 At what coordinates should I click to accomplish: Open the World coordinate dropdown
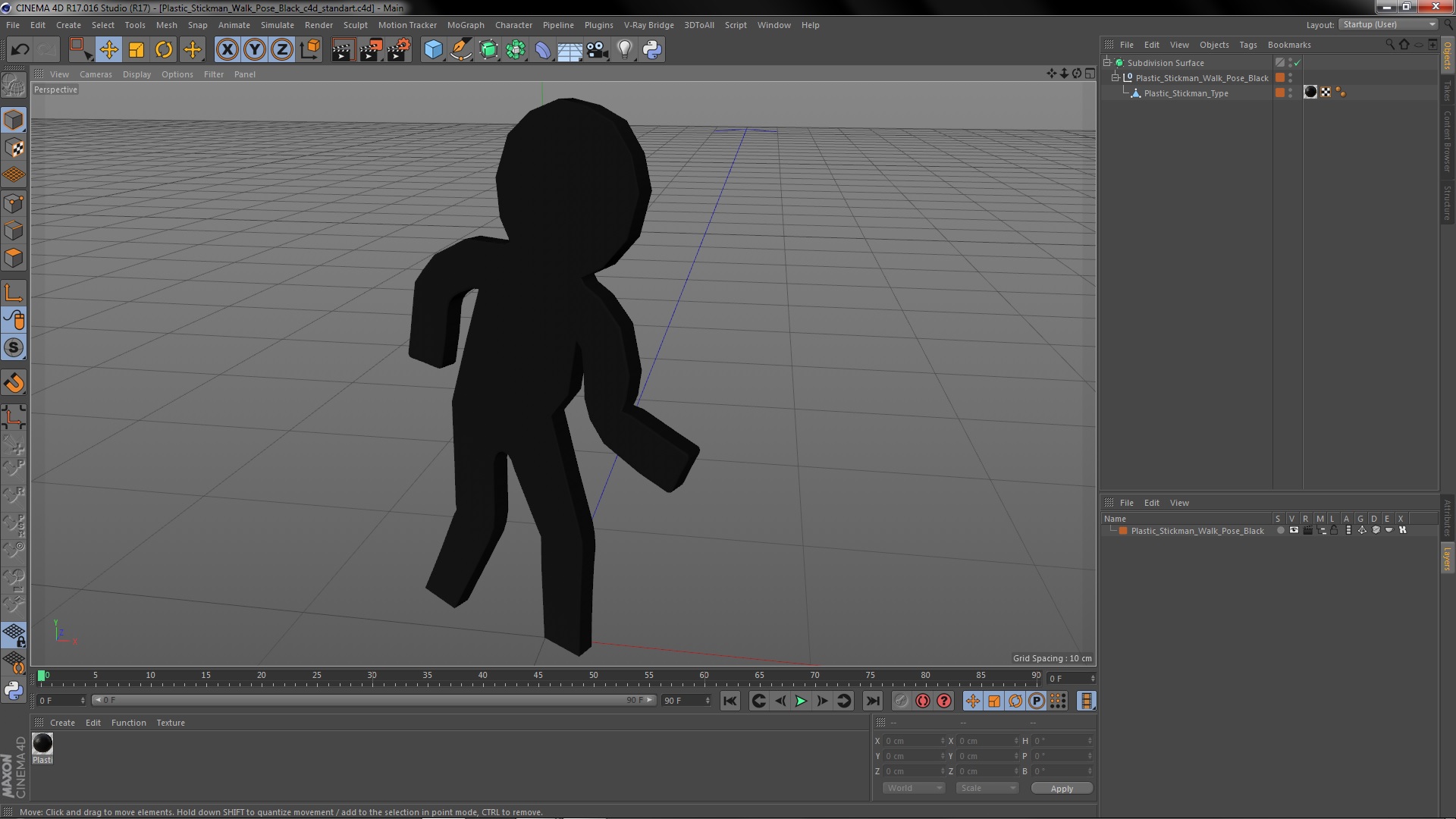pyautogui.click(x=914, y=789)
